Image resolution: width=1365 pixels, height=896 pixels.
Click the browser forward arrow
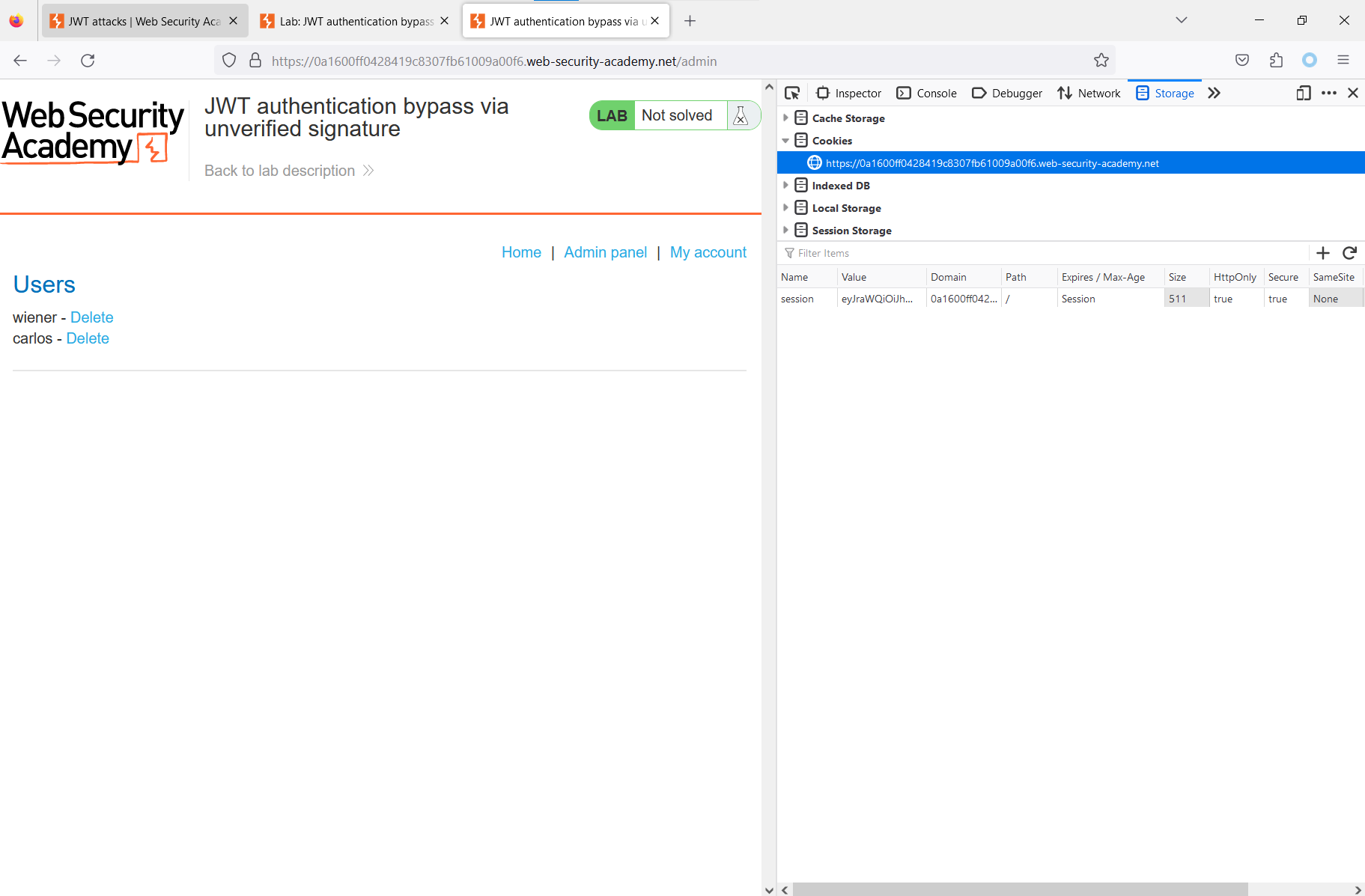pos(54,61)
